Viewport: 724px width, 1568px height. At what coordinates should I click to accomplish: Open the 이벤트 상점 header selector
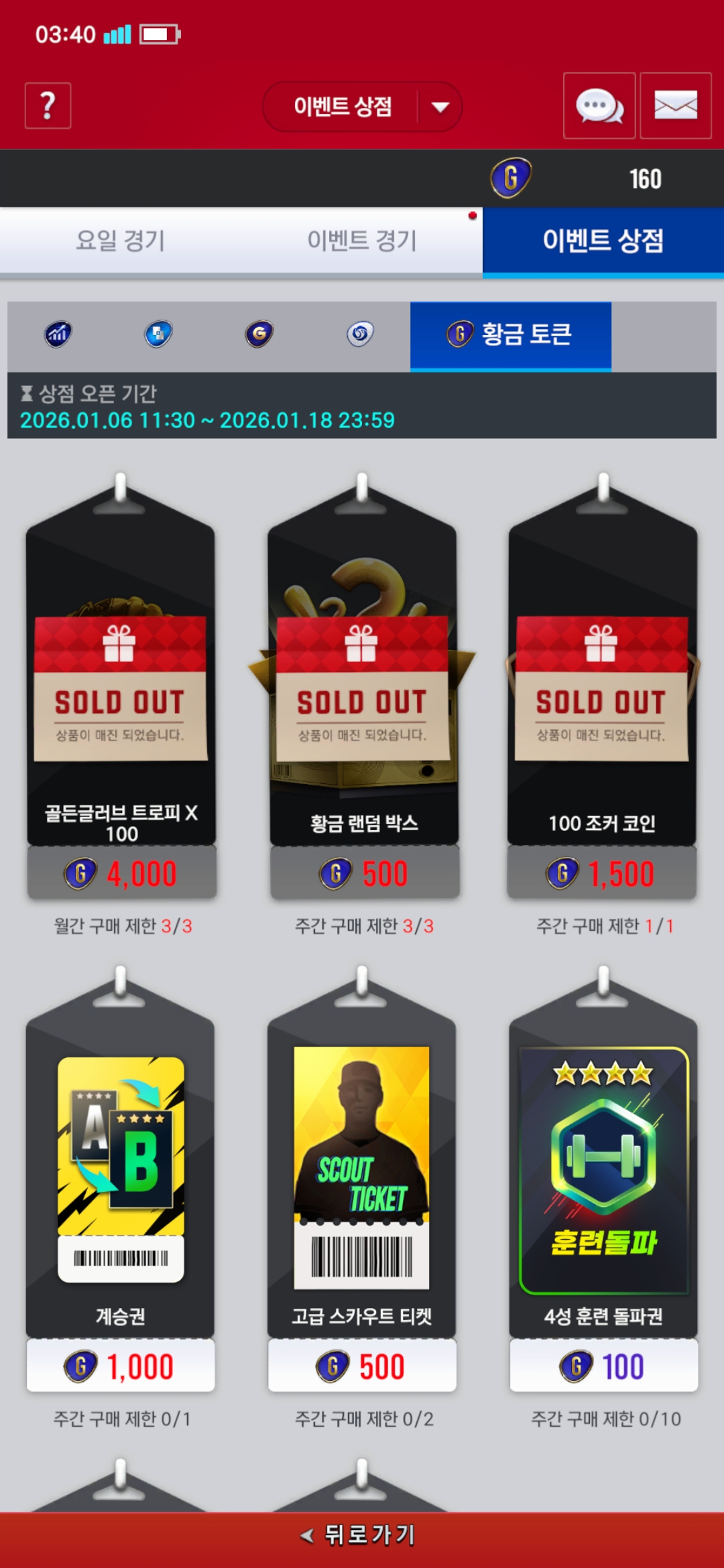tap(362, 107)
